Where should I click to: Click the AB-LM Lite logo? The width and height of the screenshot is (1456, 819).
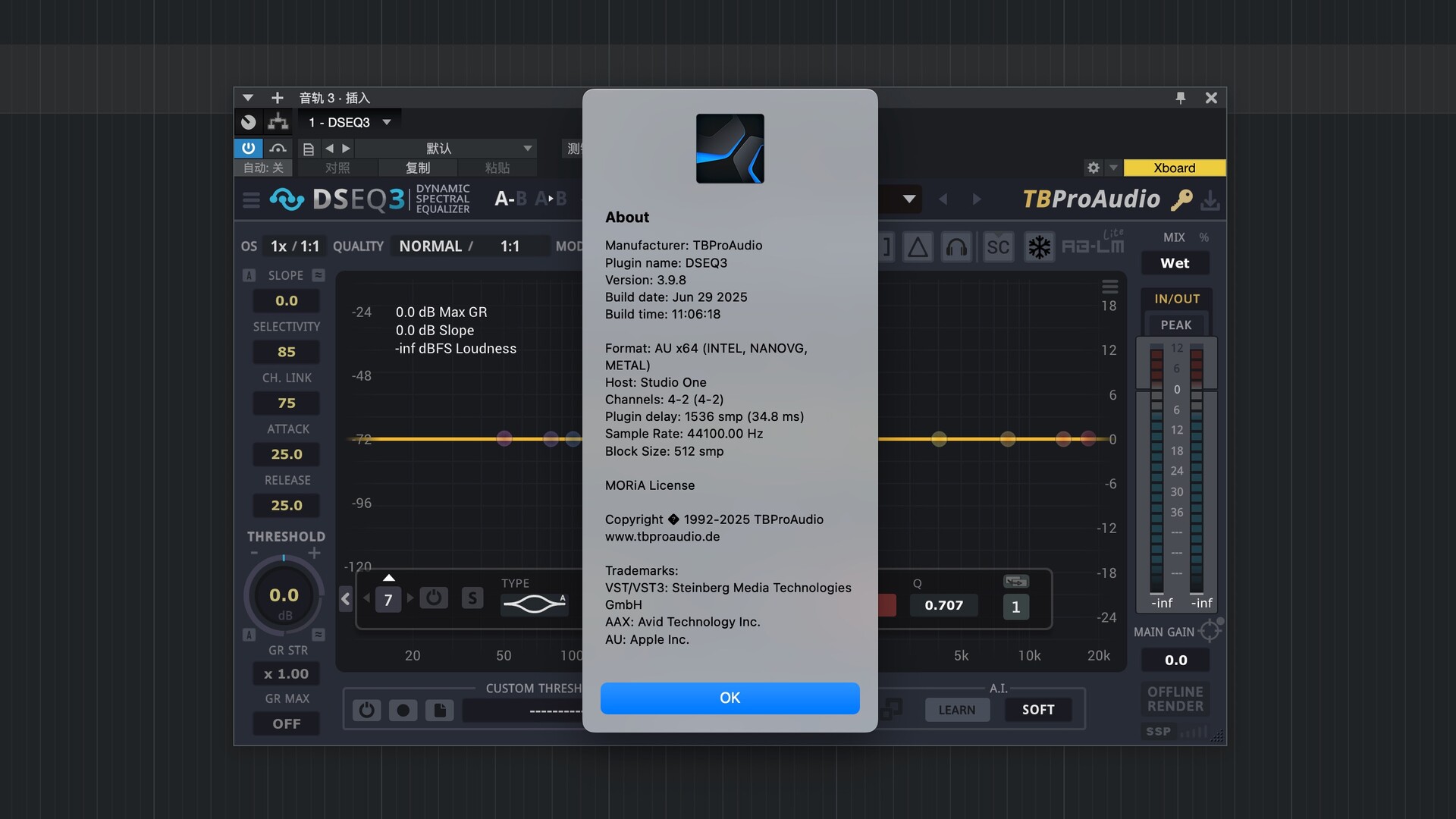click(x=1093, y=244)
